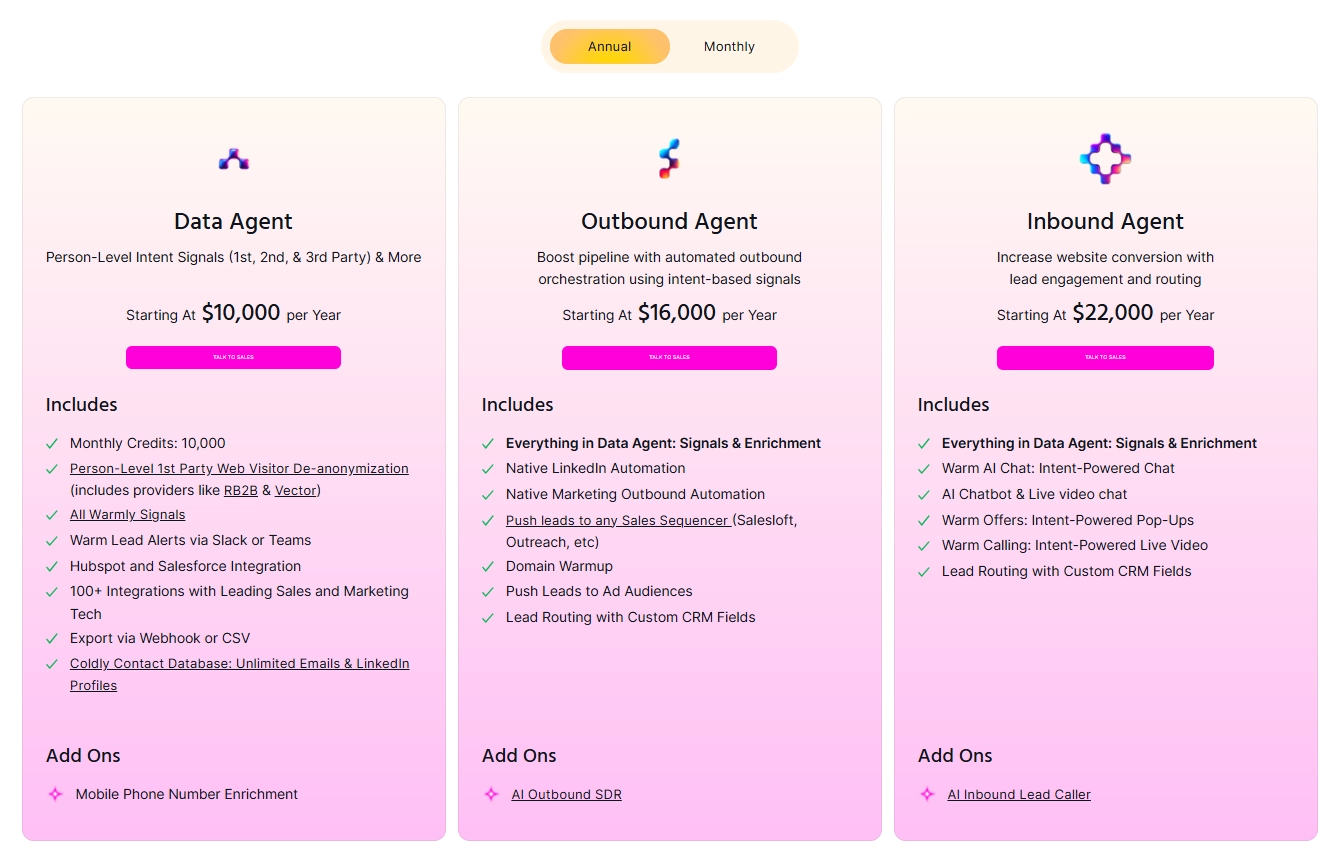Select the Annual billing option

pyautogui.click(x=610, y=47)
